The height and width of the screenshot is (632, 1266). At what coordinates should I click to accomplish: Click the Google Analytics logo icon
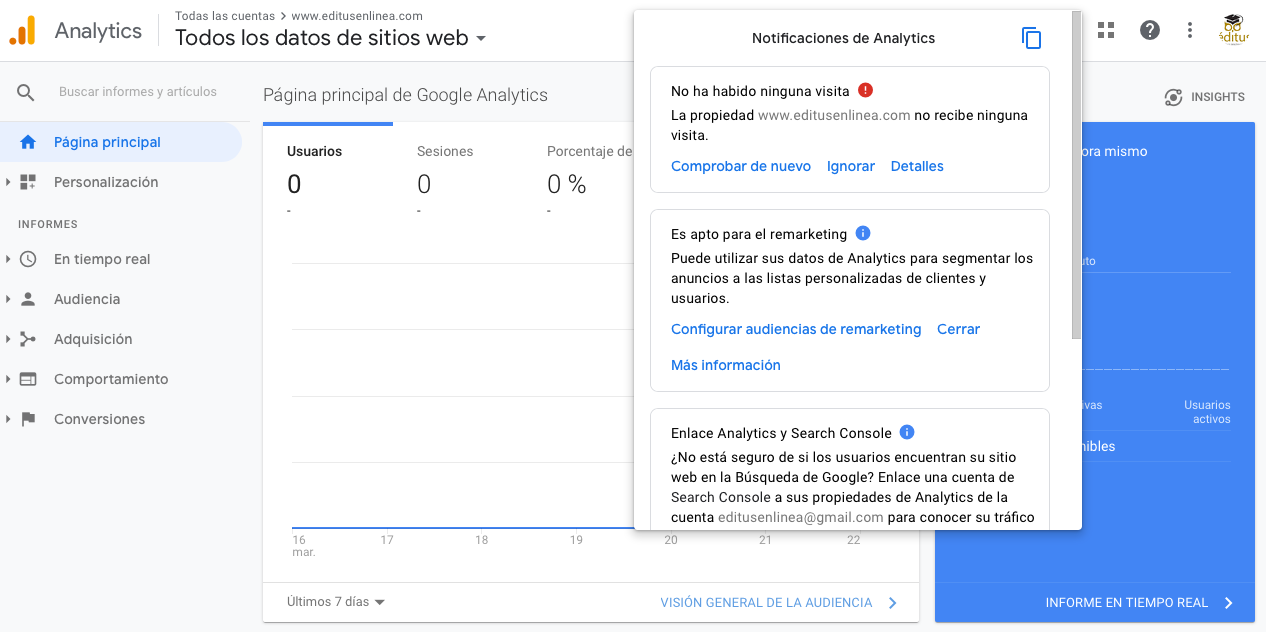(22, 31)
